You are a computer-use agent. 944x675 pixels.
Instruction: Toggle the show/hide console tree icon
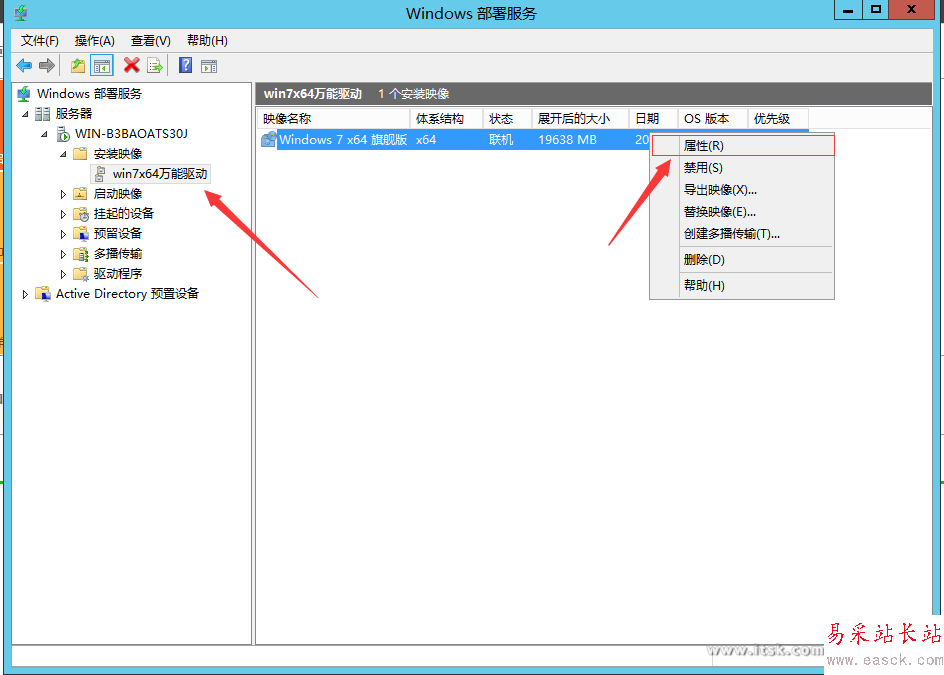[x=102, y=66]
